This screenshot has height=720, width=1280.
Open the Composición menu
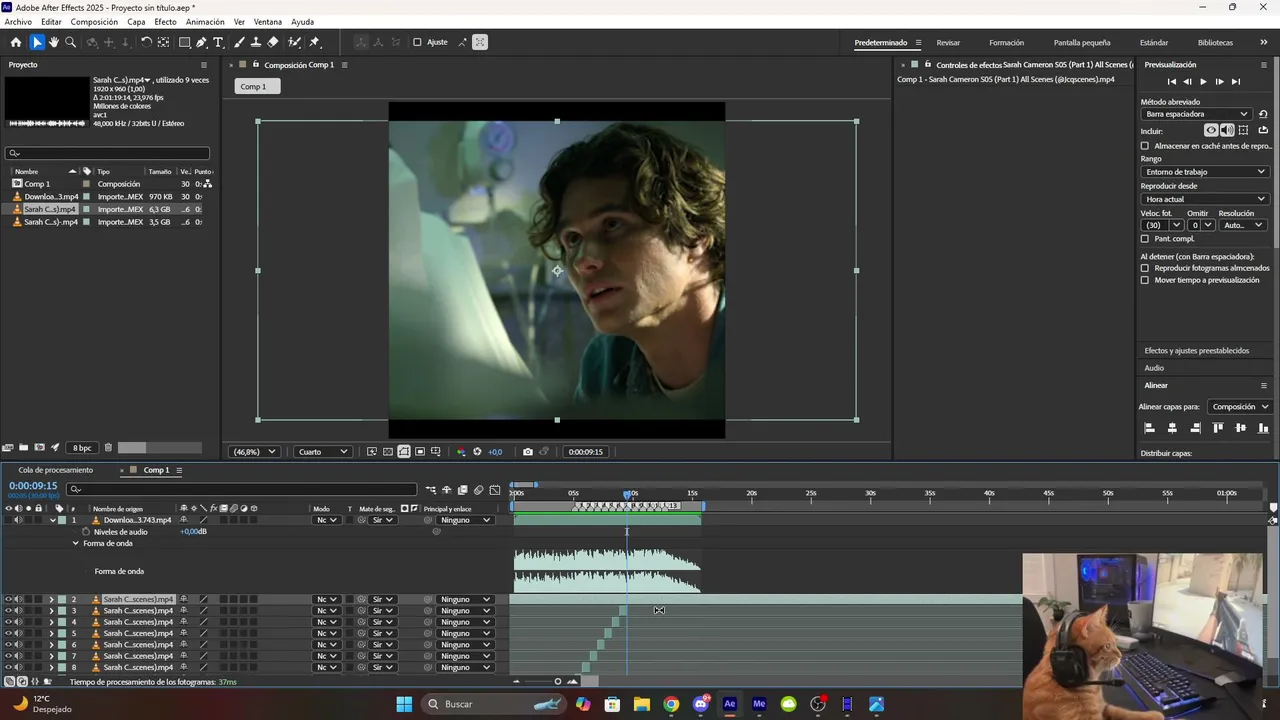coord(94,22)
